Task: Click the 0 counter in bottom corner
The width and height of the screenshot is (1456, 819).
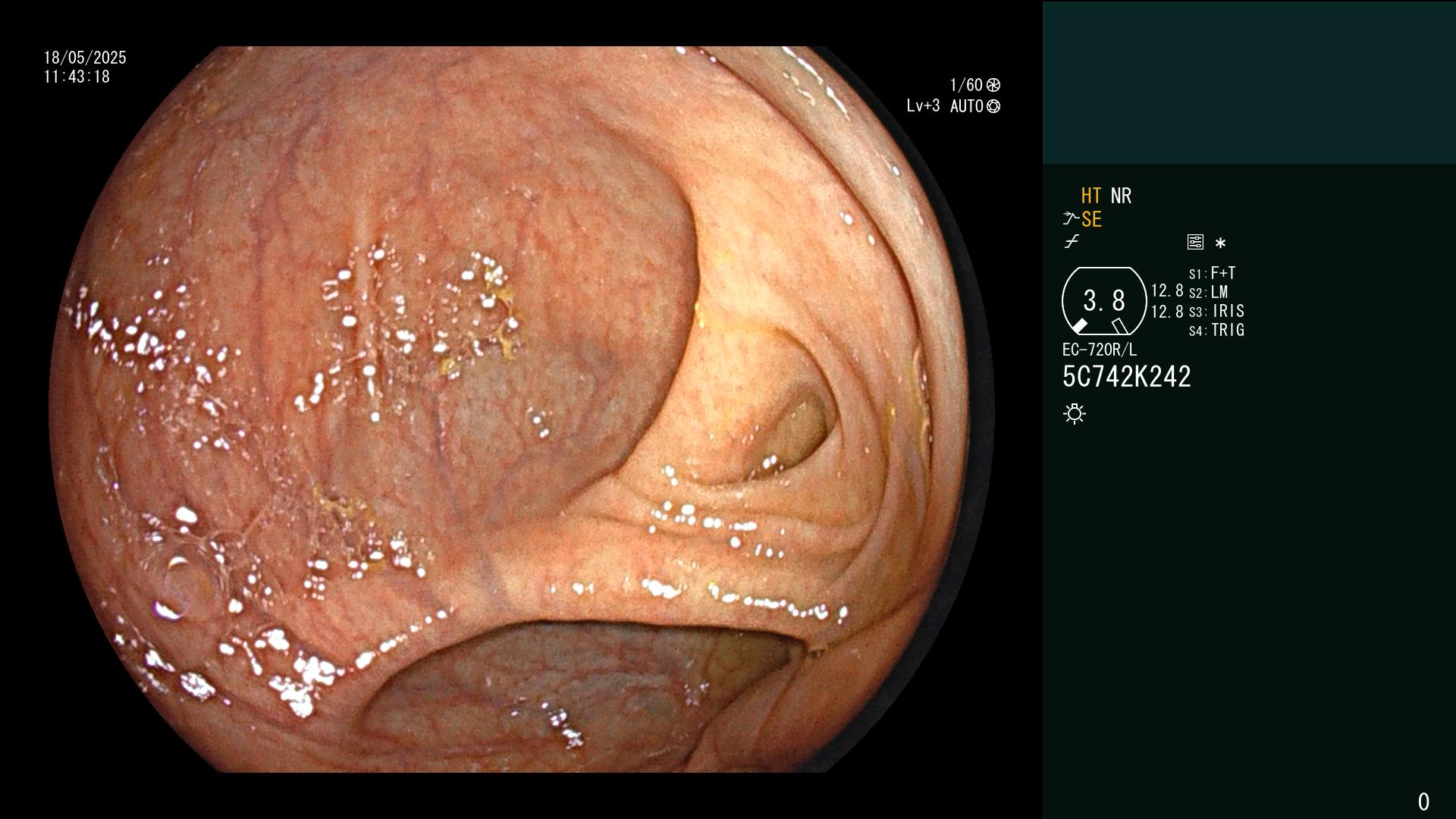Action: 1423,802
